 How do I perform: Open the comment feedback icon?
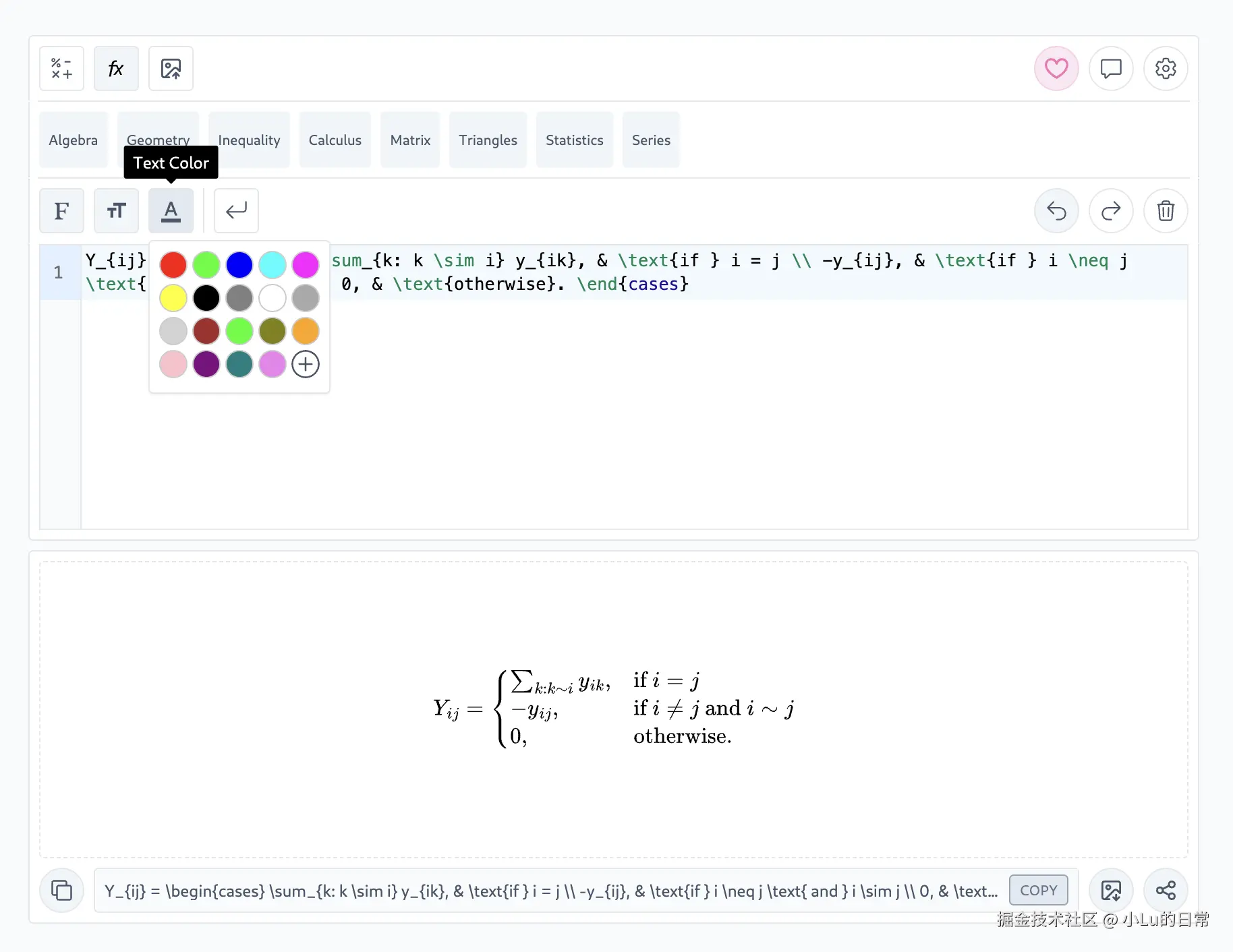pyautogui.click(x=1110, y=69)
